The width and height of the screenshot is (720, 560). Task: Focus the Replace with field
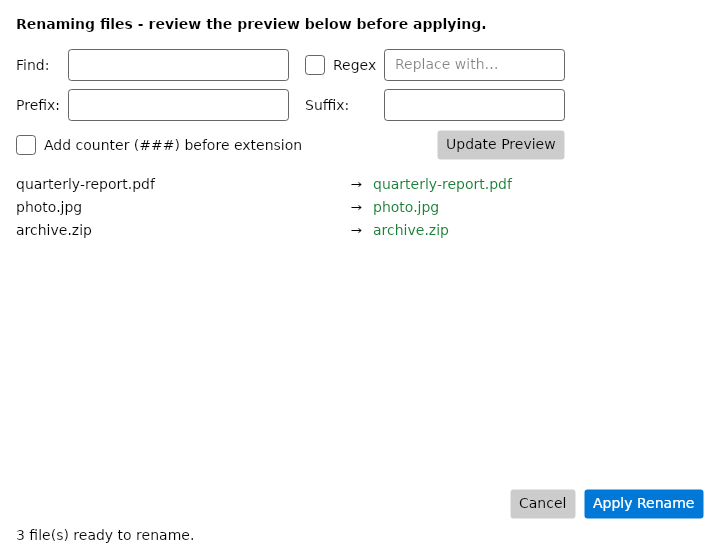(x=474, y=65)
